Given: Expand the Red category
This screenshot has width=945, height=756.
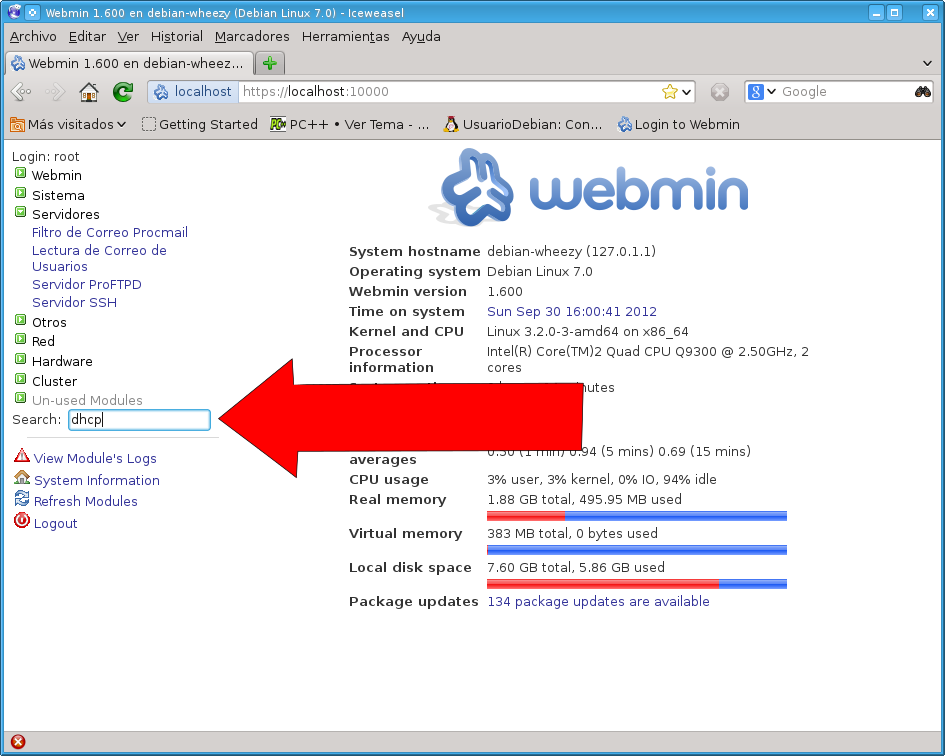Looking at the screenshot, I should tap(20, 339).
